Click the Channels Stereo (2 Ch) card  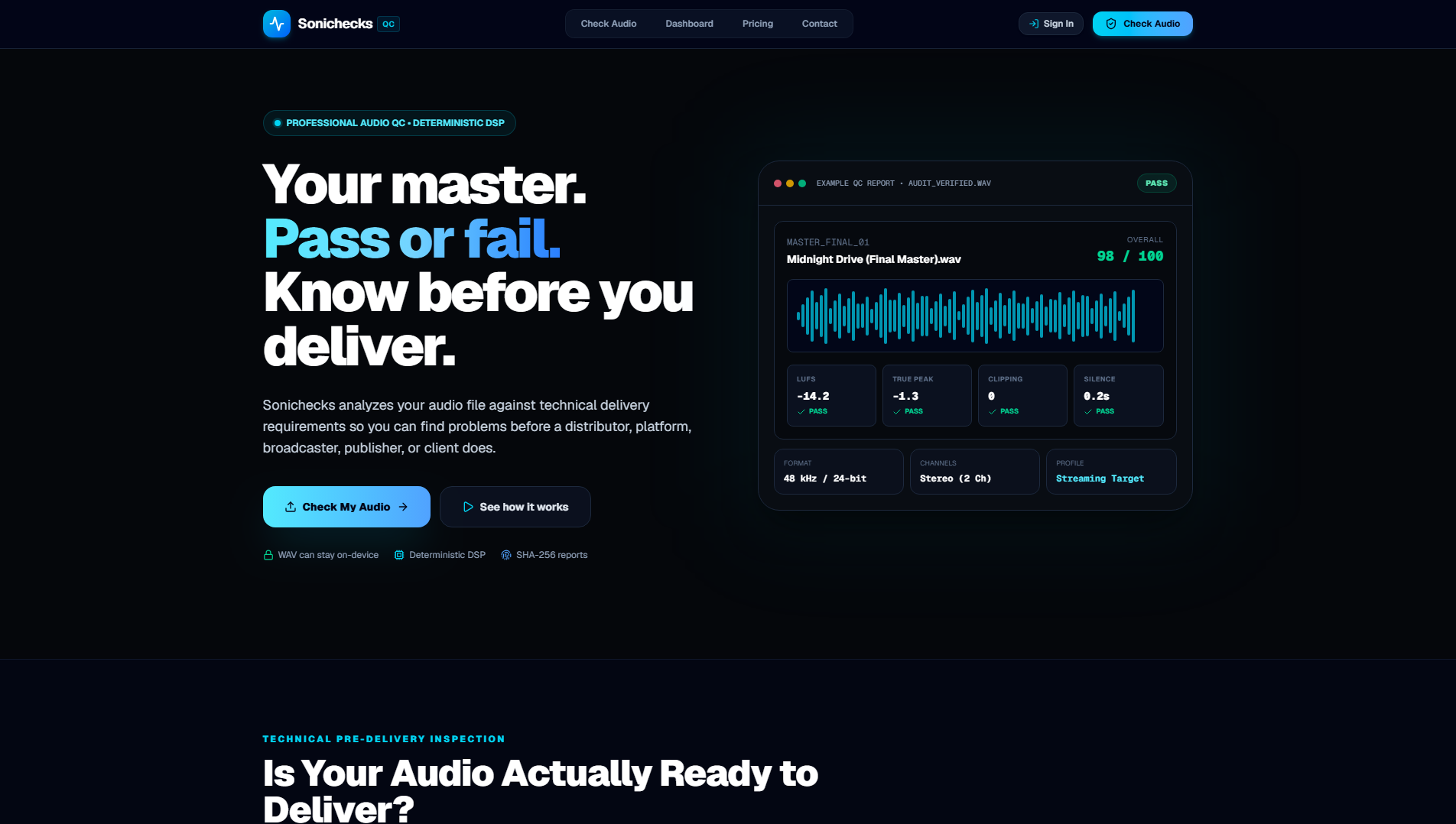point(975,472)
